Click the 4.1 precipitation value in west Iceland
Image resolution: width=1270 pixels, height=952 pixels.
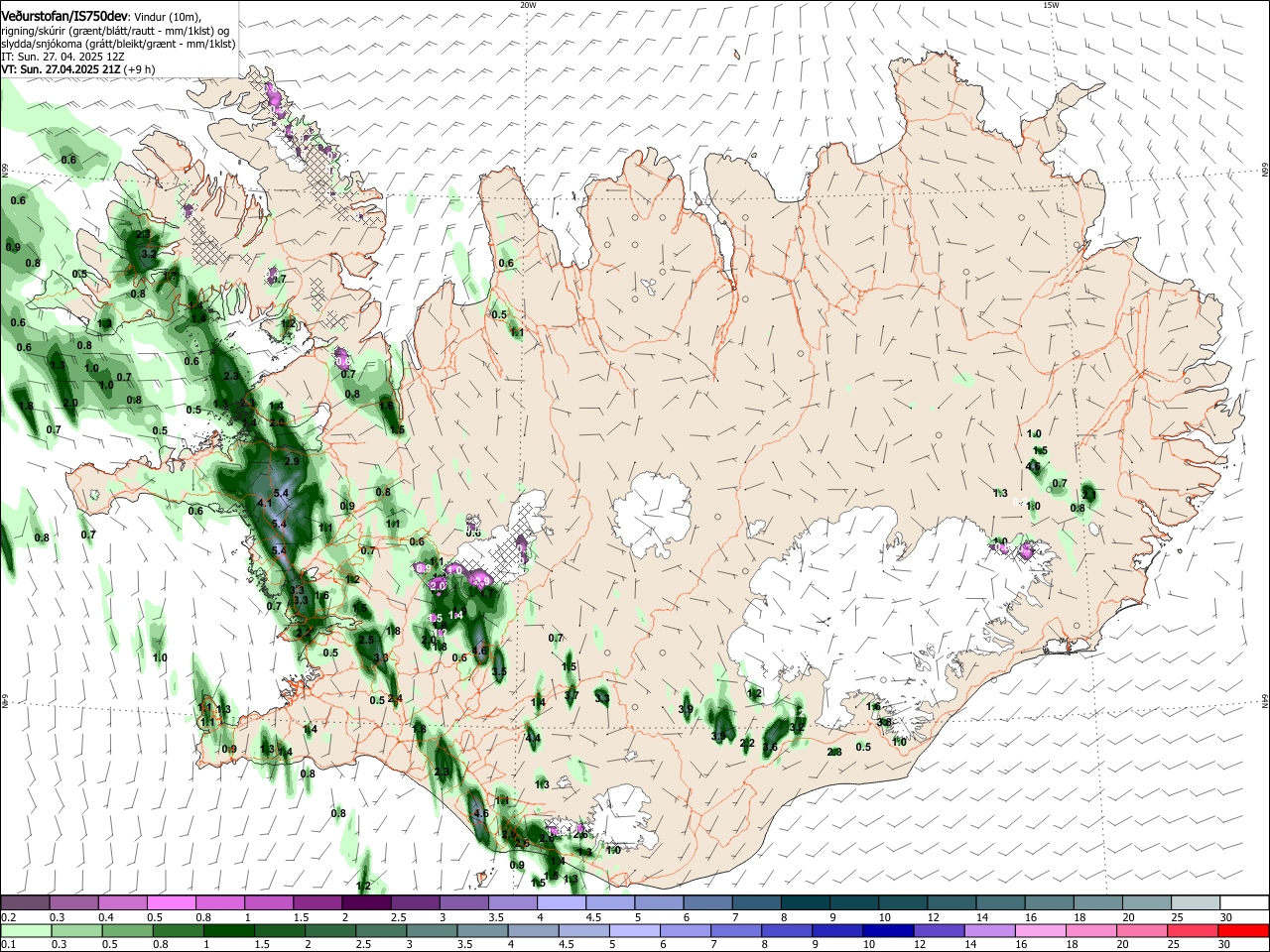pyautogui.click(x=264, y=504)
